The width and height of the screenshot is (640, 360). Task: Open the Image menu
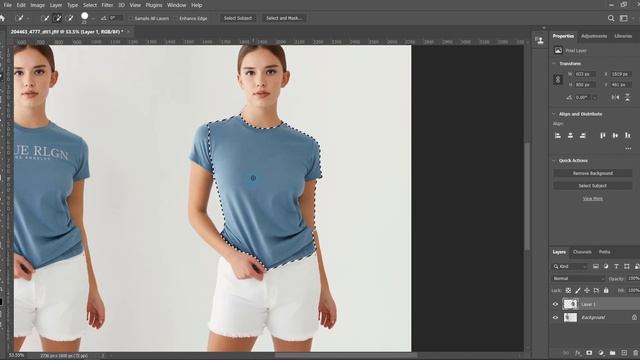pos(37,5)
